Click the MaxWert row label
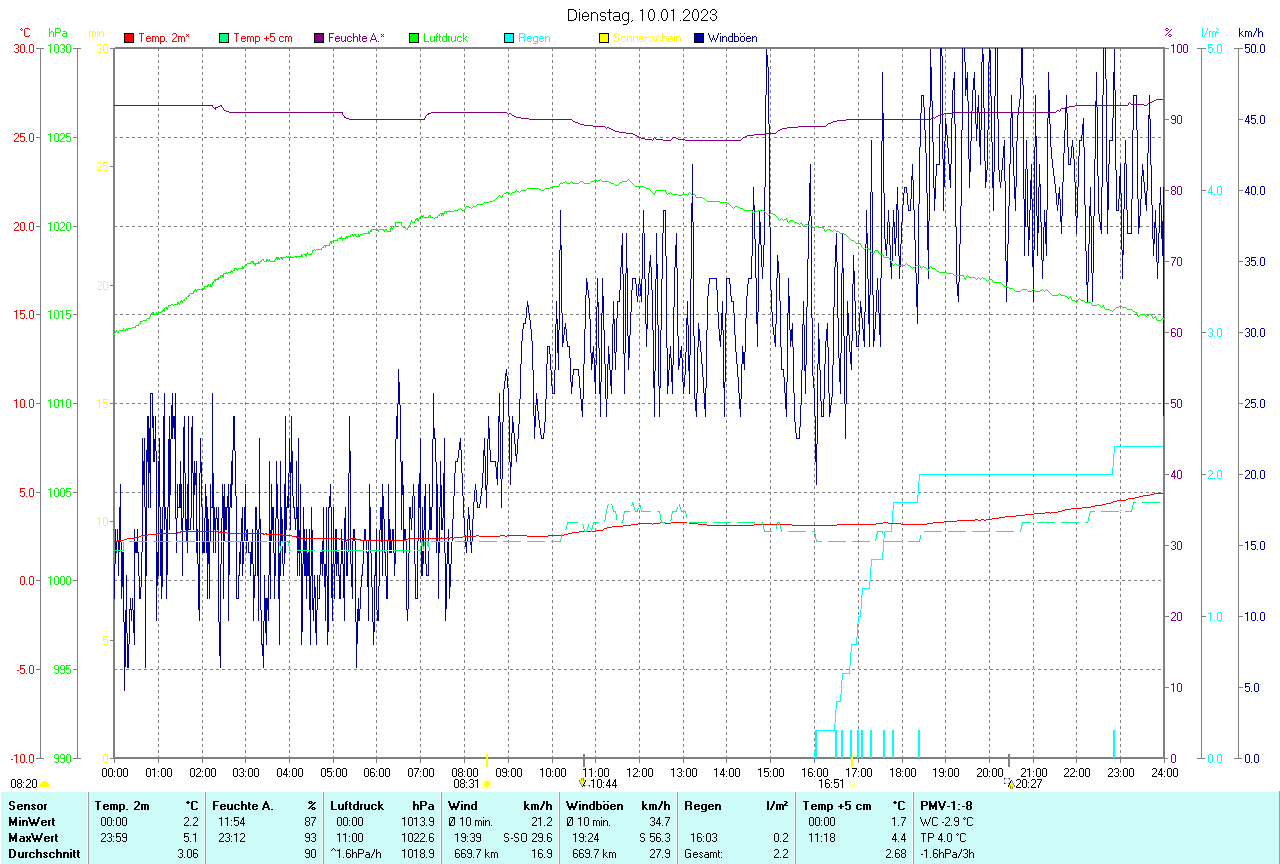Image resolution: width=1280 pixels, height=864 pixels. coord(34,838)
